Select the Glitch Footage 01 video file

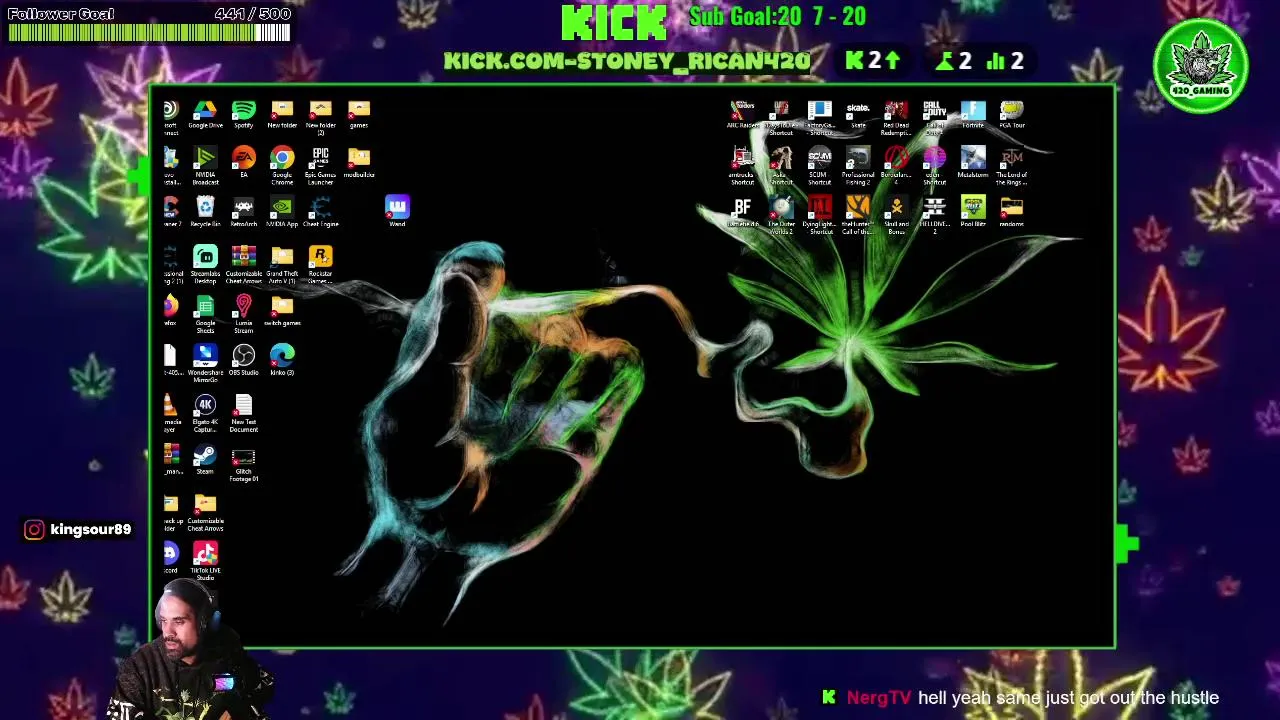click(243, 464)
